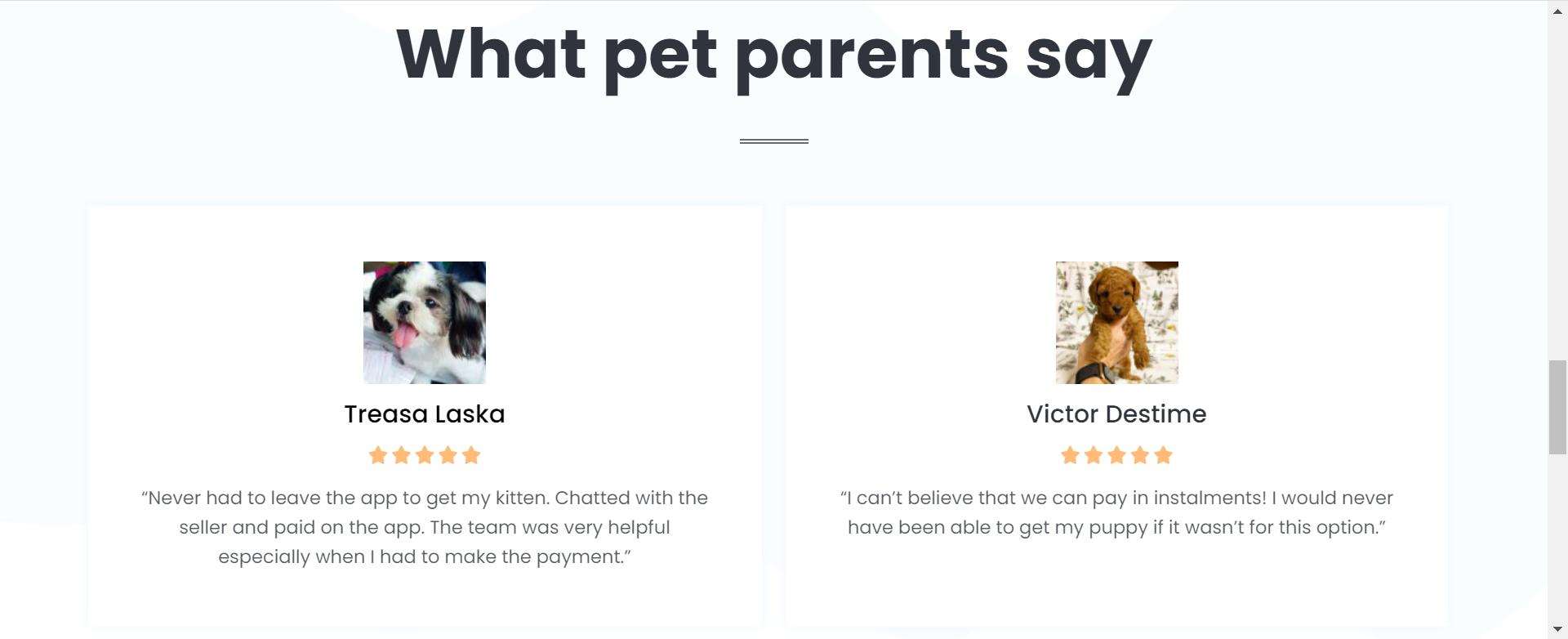Image resolution: width=1568 pixels, height=639 pixels.
Task: Click Treasa's testimonial about getting her kitten
Action: point(425,527)
